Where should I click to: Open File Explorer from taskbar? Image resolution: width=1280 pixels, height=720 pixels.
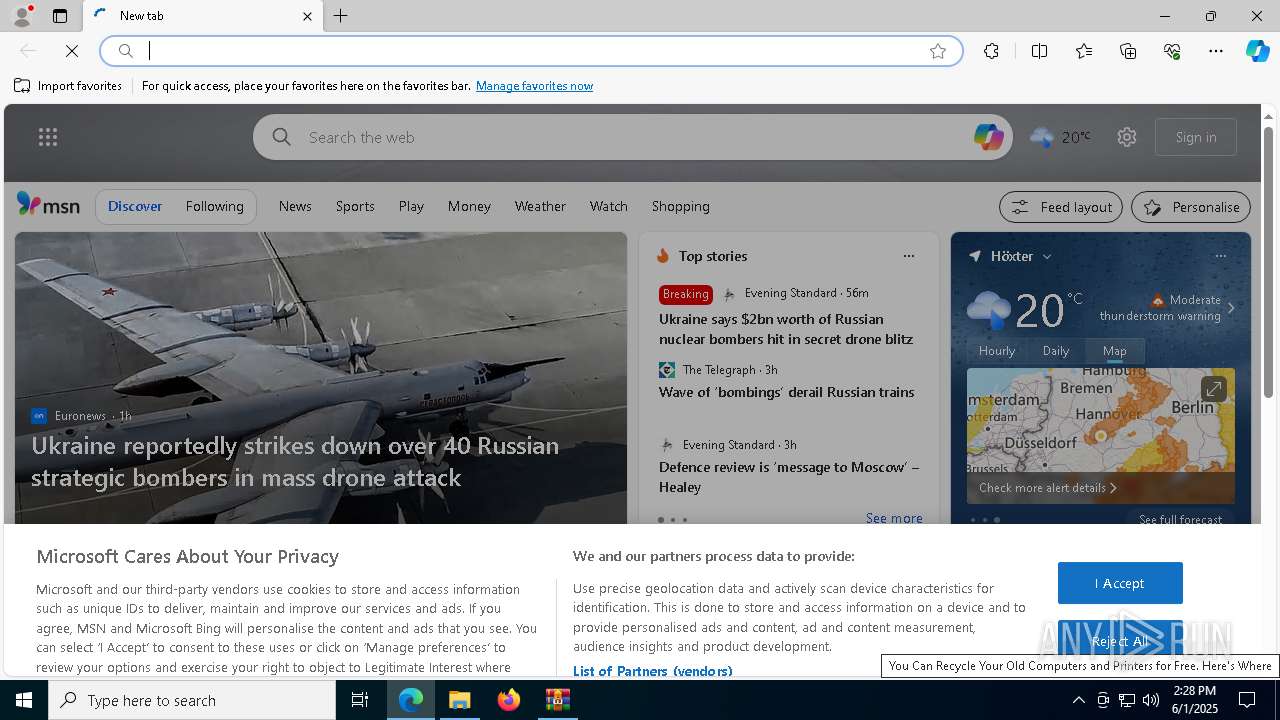460,700
